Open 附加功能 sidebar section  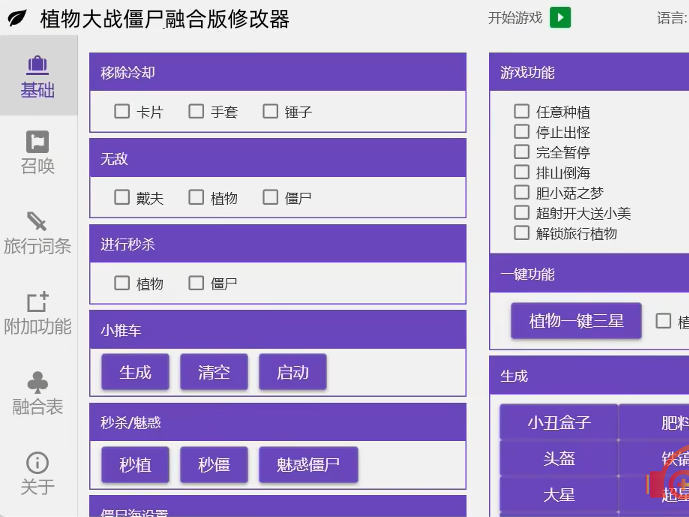(38, 313)
